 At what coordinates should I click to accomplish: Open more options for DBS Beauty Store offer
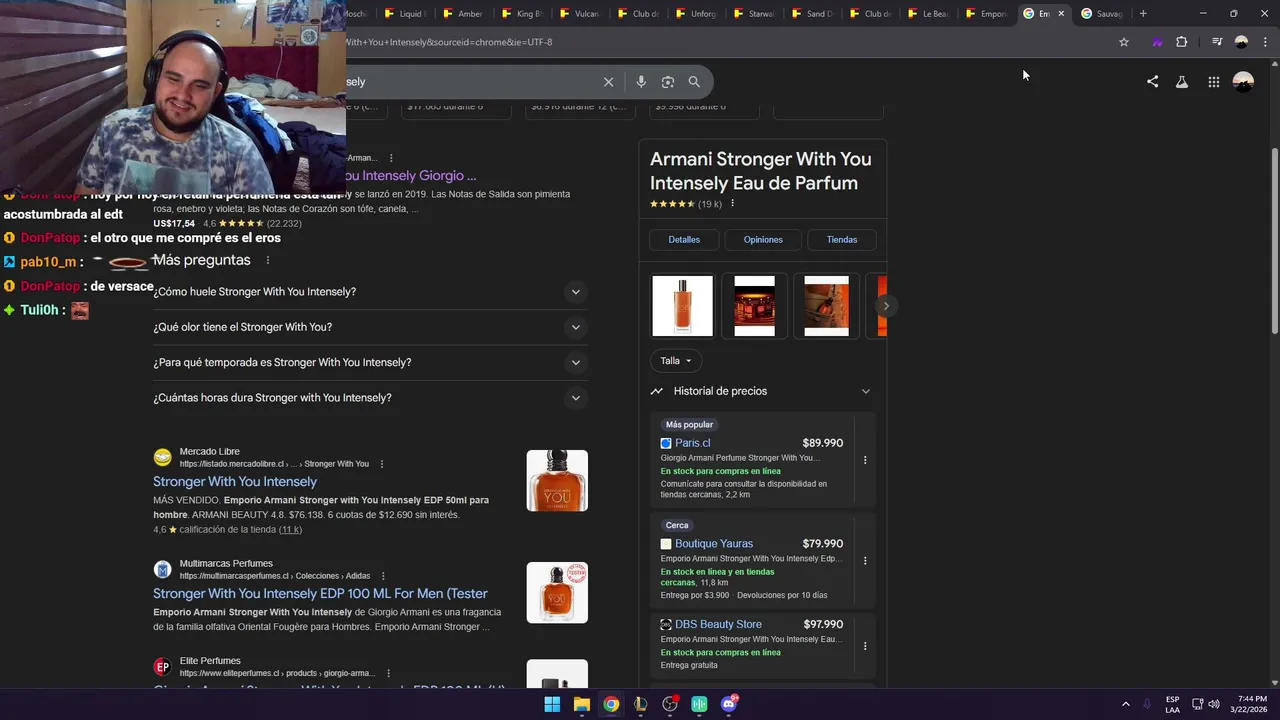865,646
